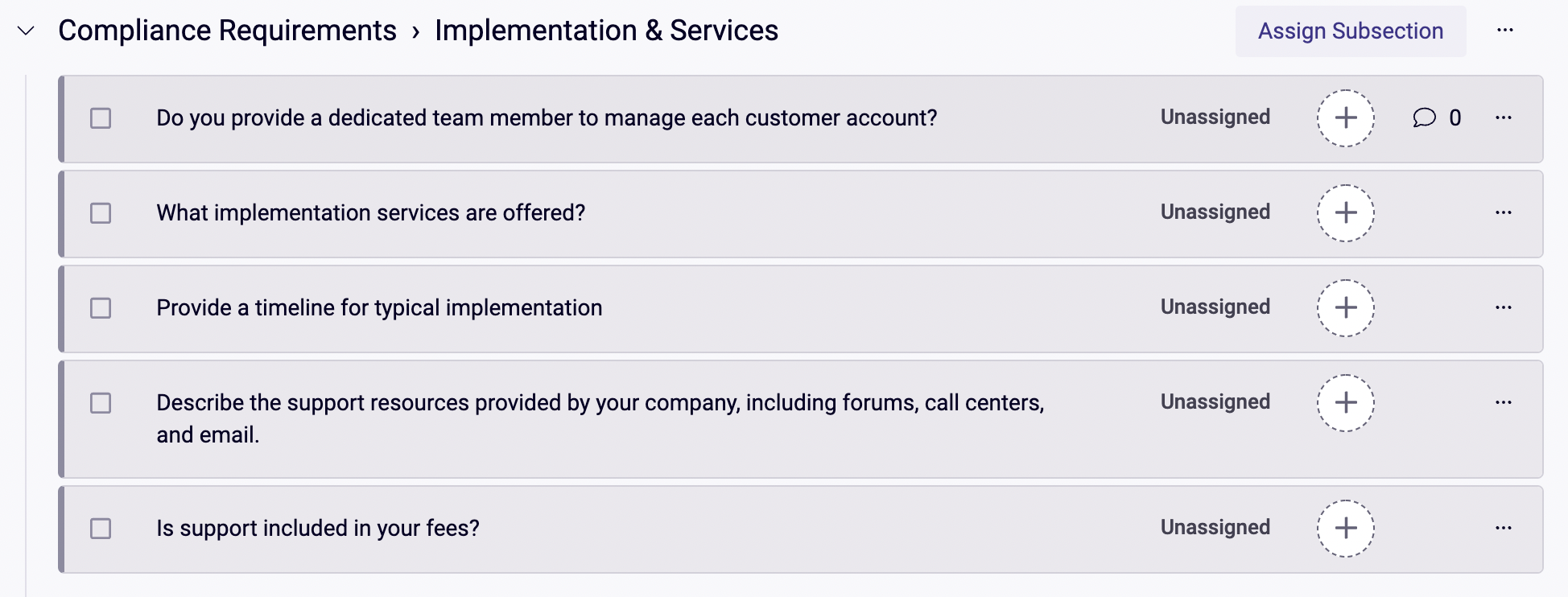This screenshot has height=597, width=1568.
Task: Click the comment bubble on dedicated team member question
Action: point(1425,117)
